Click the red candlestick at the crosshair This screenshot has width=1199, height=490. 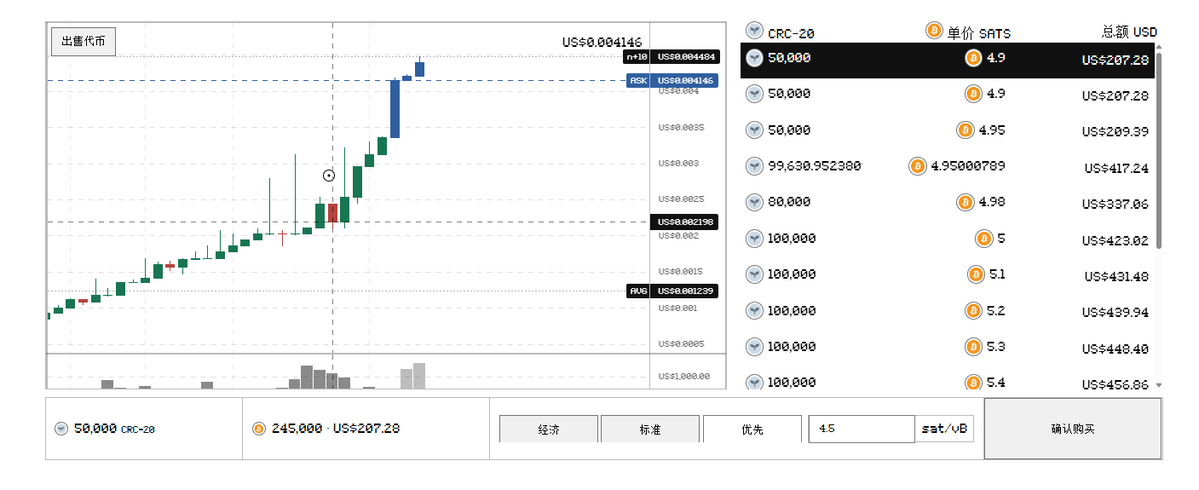click(x=333, y=213)
